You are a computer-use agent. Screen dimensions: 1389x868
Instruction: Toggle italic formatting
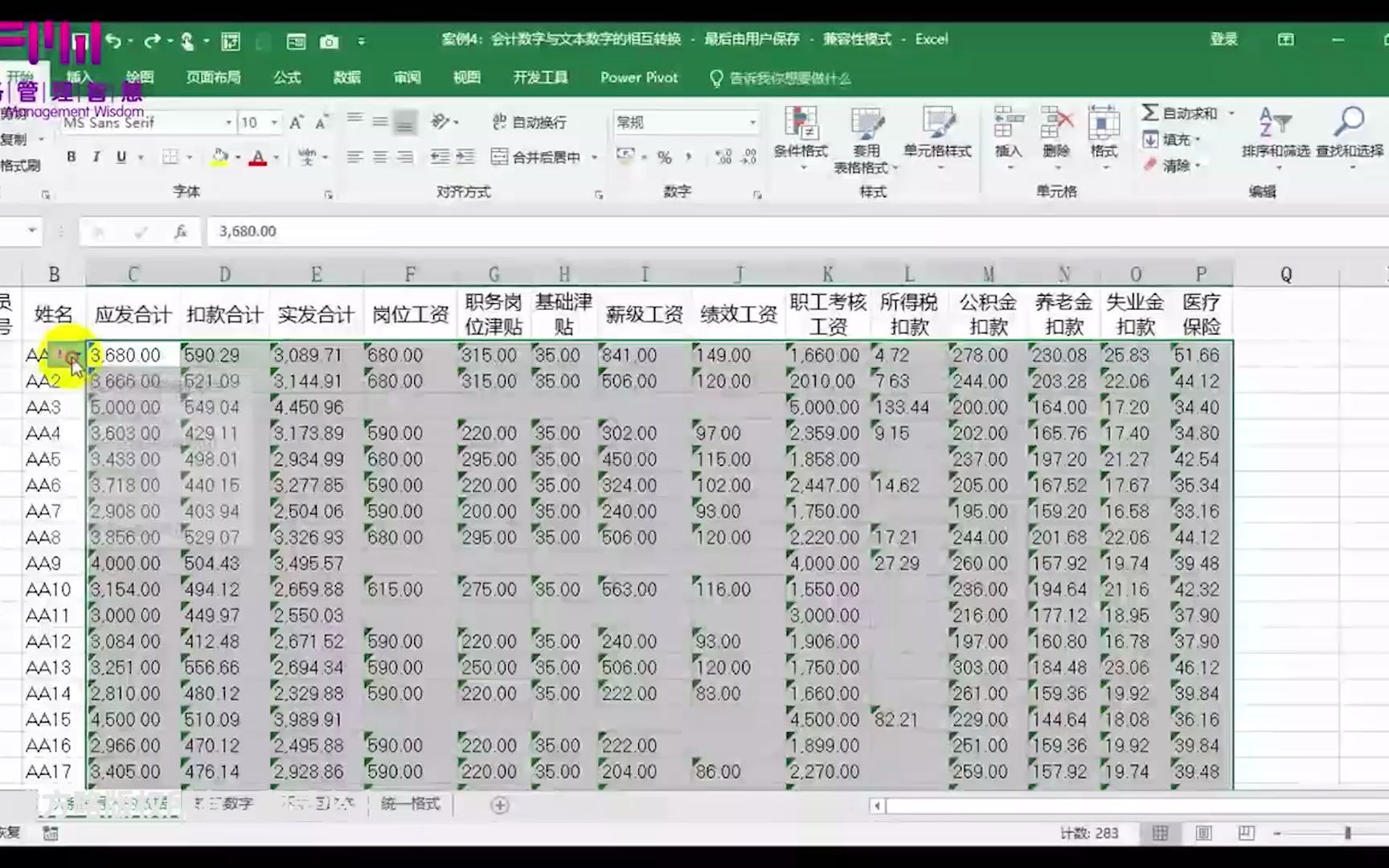tap(95, 157)
